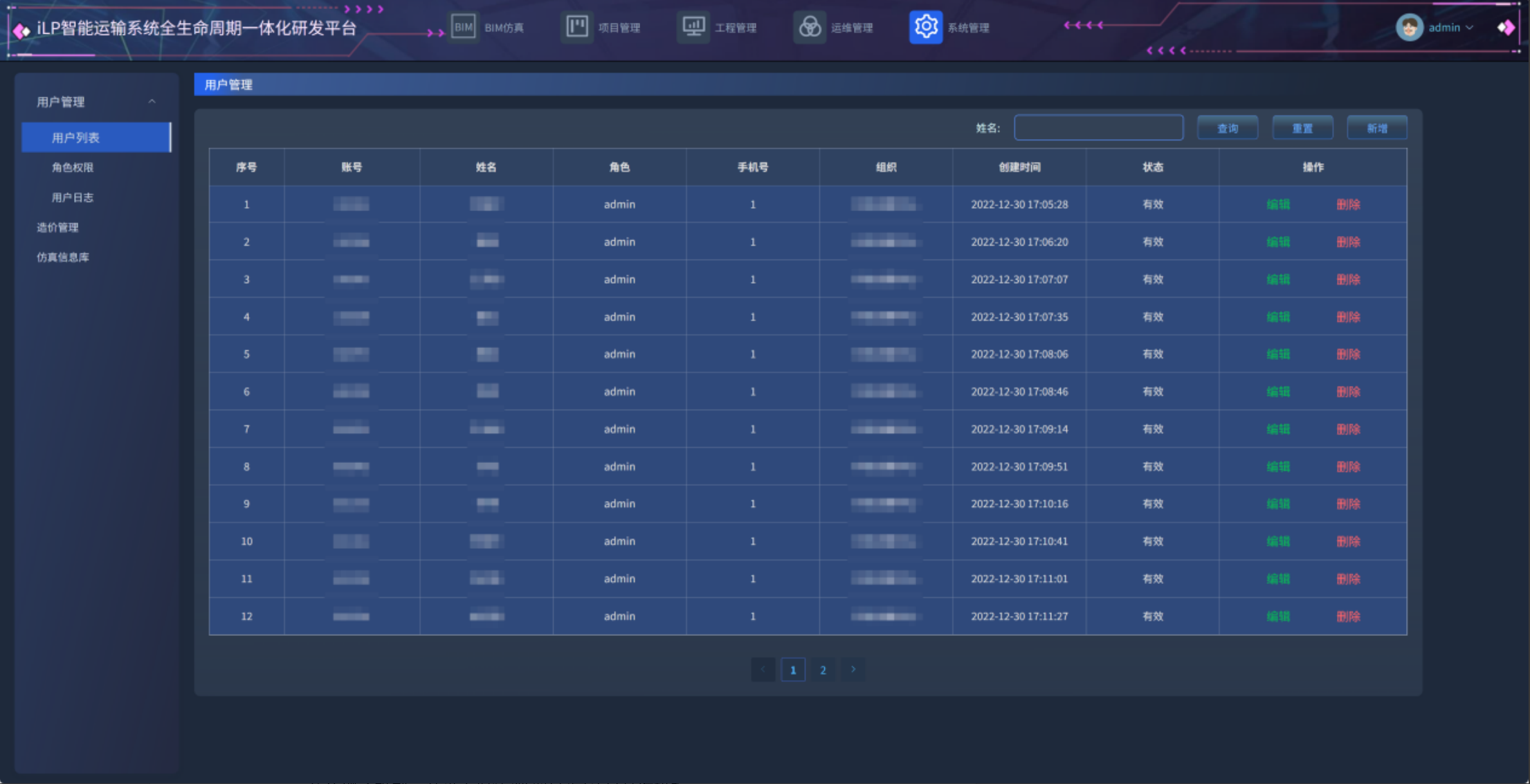Click 编辑 for row 3

(x=1277, y=280)
